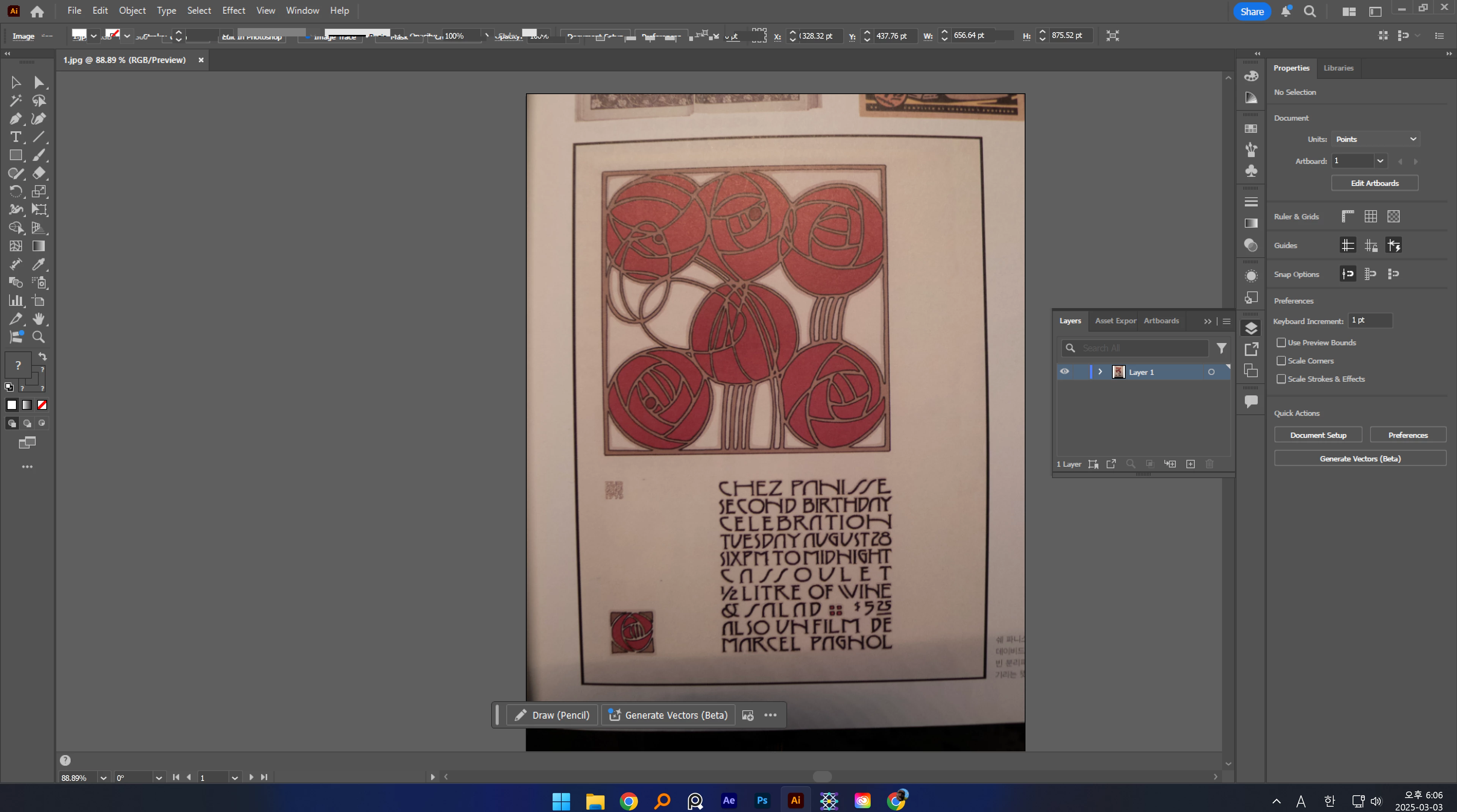Select the Zoom tool
Image resolution: width=1457 pixels, height=812 pixels.
(x=38, y=337)
